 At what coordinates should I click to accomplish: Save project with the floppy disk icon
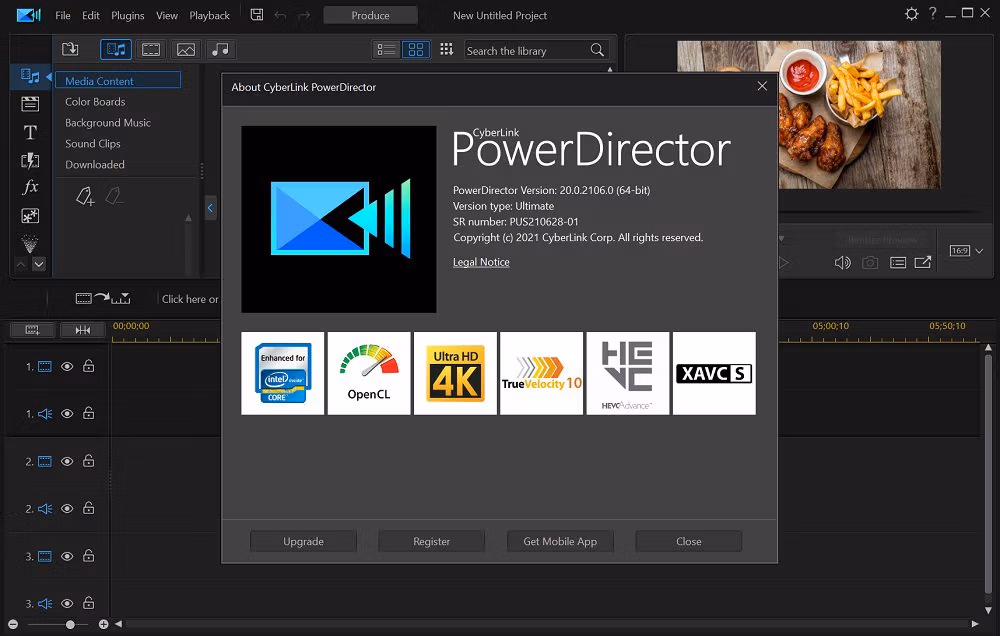257,15
